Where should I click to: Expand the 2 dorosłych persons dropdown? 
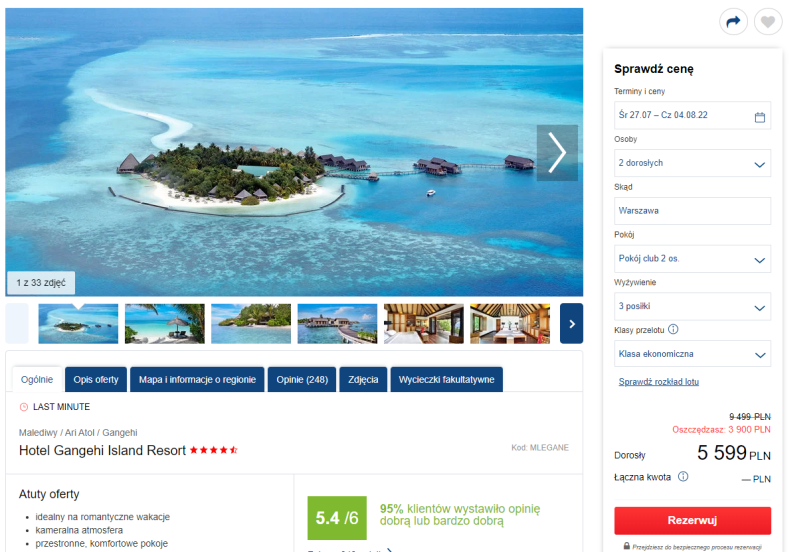(692, 163)
